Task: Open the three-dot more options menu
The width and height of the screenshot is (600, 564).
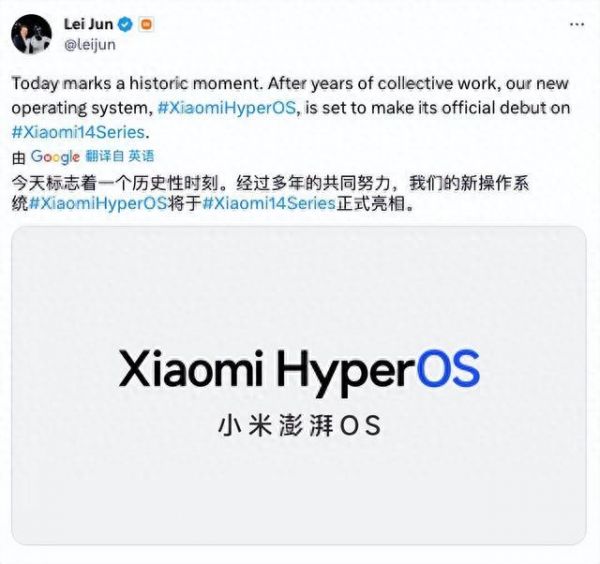Action: pyautogui.click(x=577, y=24)
